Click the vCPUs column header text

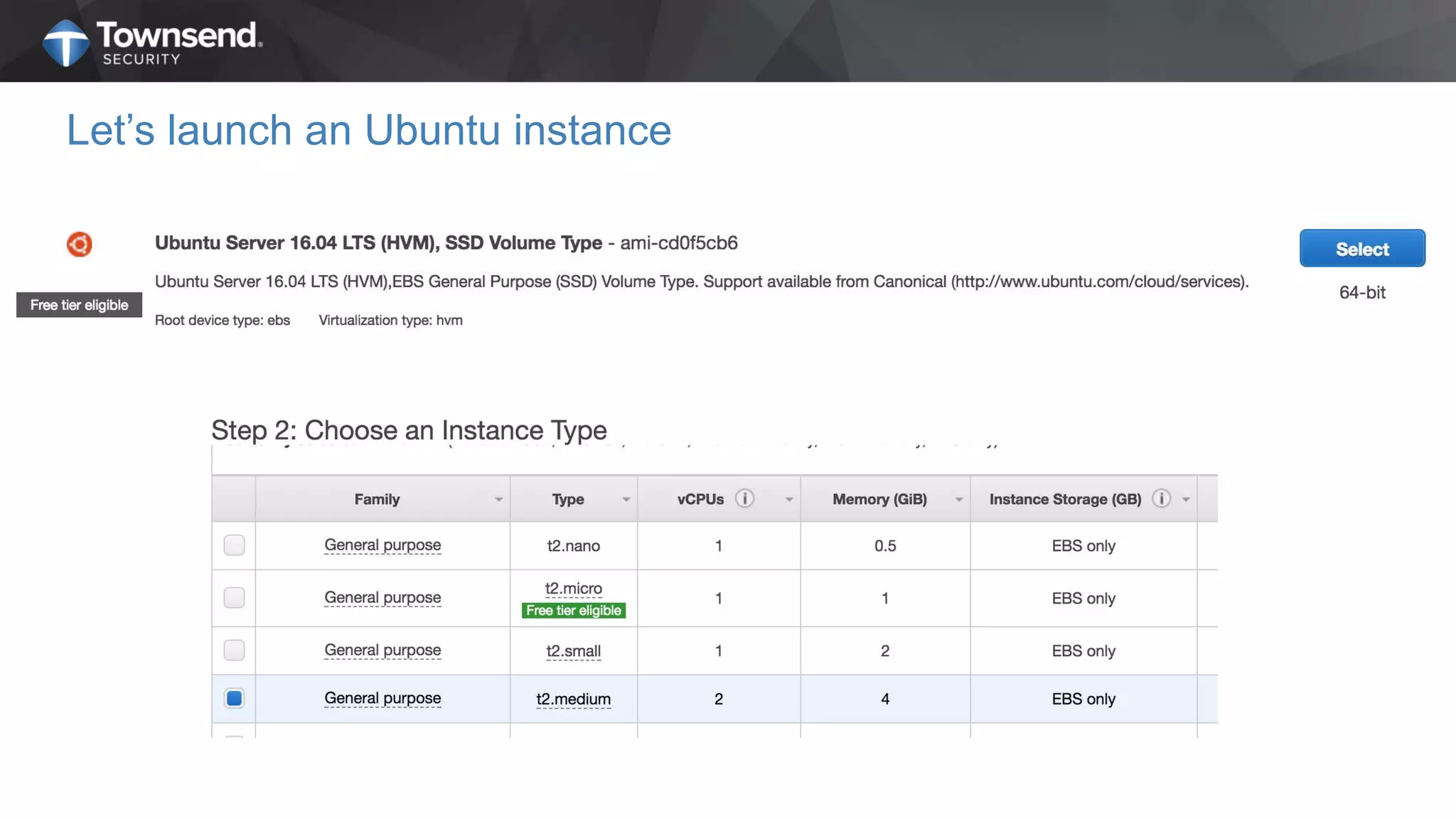pyautogui.click(x=700, y=499)
